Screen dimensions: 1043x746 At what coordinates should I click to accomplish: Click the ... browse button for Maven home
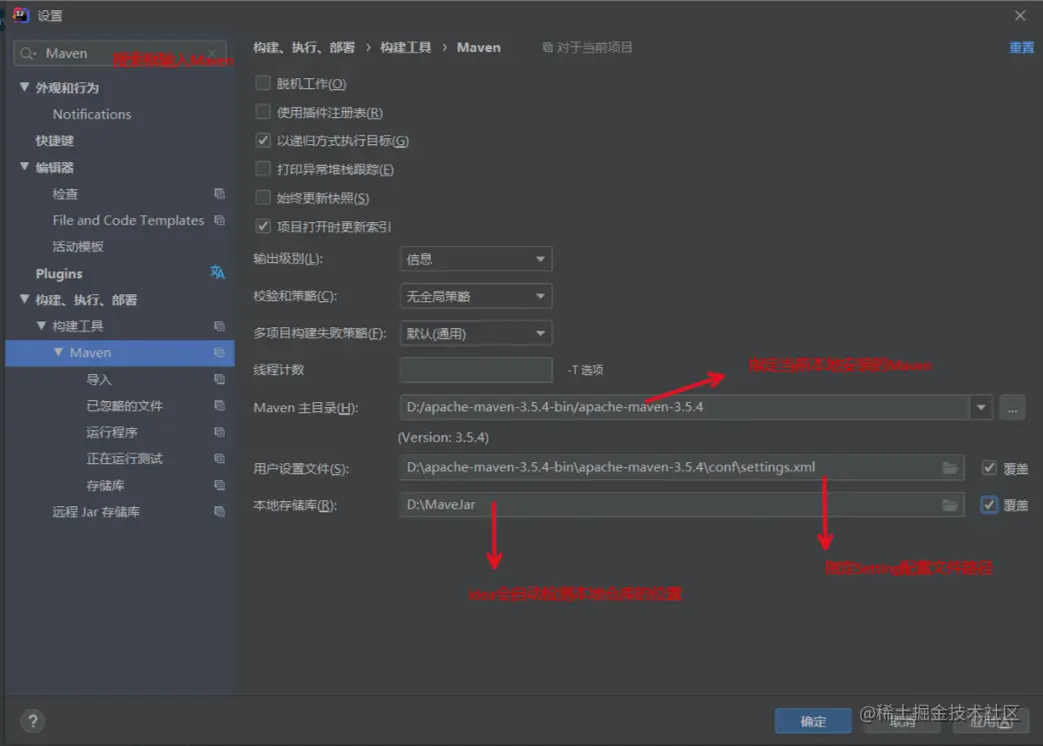coord(1012,407)
